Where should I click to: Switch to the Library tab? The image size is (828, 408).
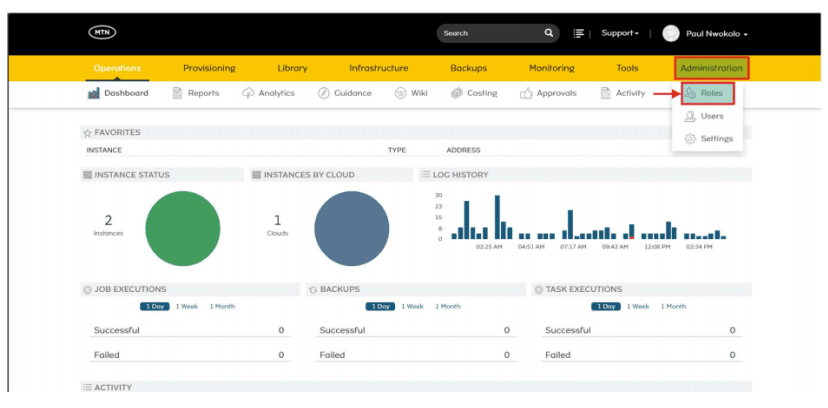(x=292, y=68)
